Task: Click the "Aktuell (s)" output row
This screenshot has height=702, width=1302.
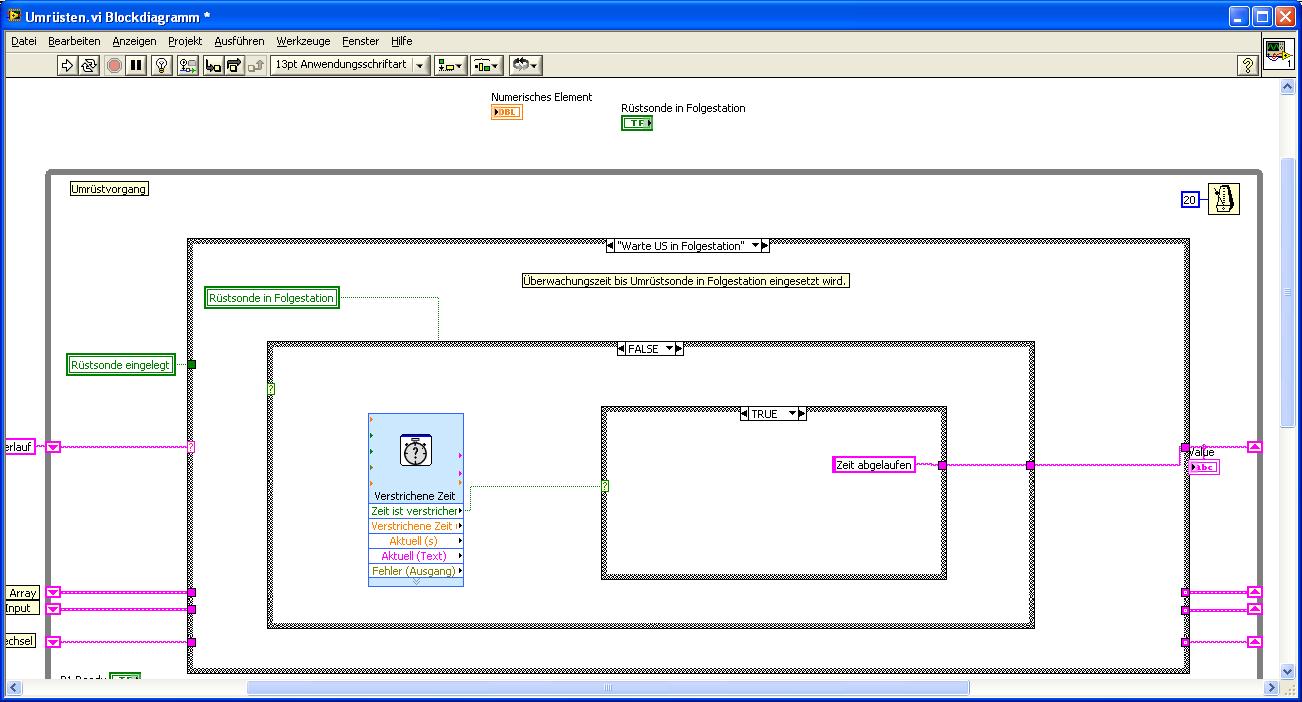Action: click(x=416, y=541)
